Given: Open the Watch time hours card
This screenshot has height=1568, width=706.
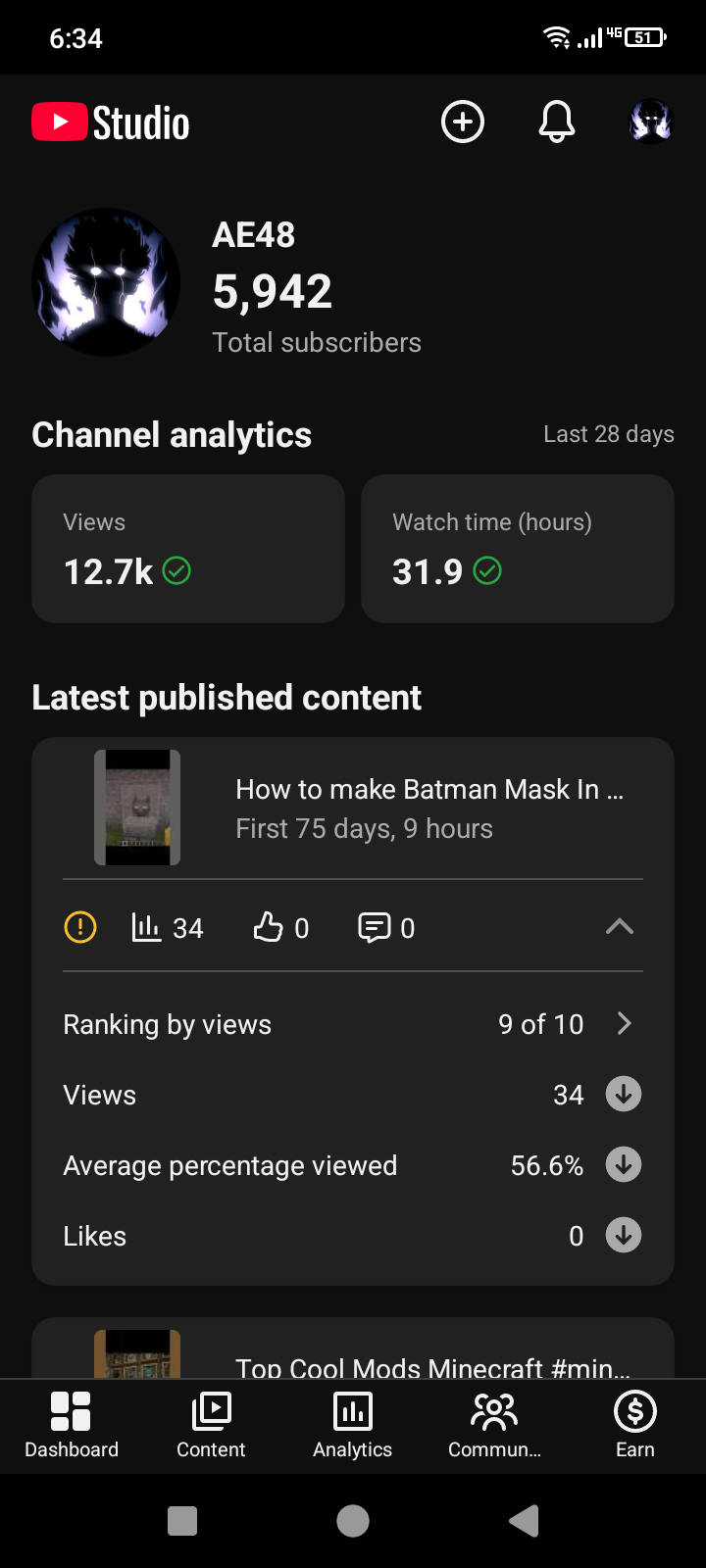Looking at the screenshot, I should [518, 549].
